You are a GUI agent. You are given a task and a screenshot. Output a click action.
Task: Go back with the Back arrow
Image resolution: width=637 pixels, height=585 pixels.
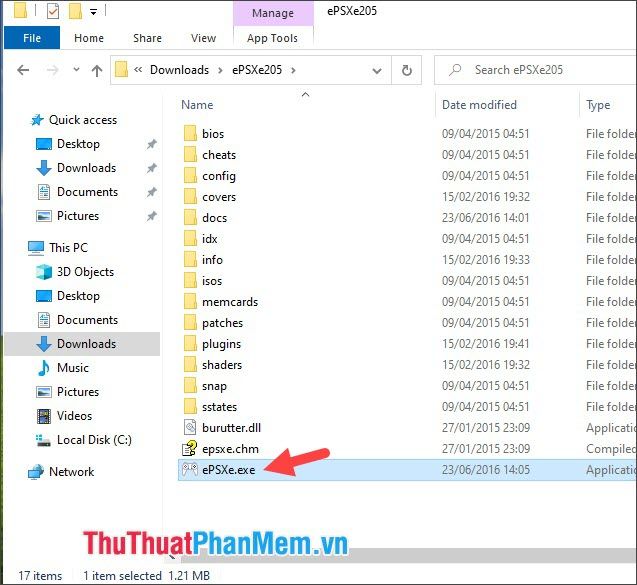coord(23,70)
